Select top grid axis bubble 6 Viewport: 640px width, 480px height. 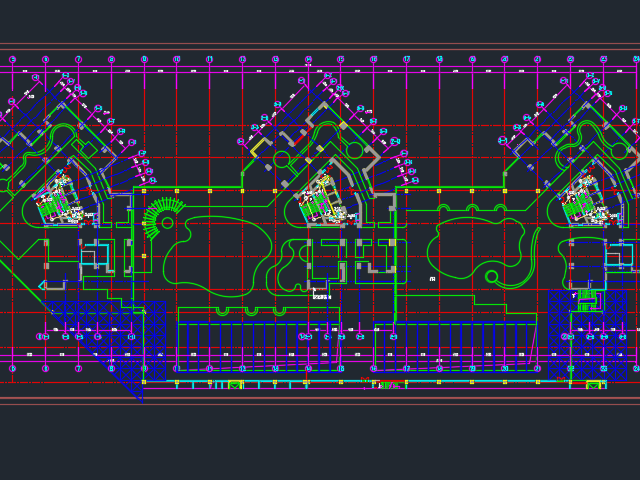45,60
